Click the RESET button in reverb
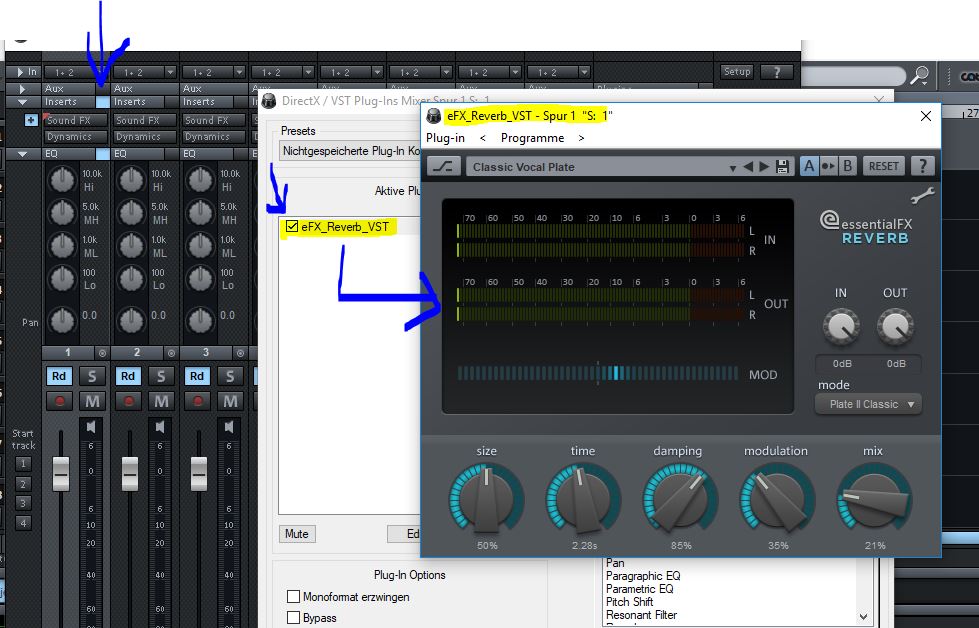 coord(883,166)
